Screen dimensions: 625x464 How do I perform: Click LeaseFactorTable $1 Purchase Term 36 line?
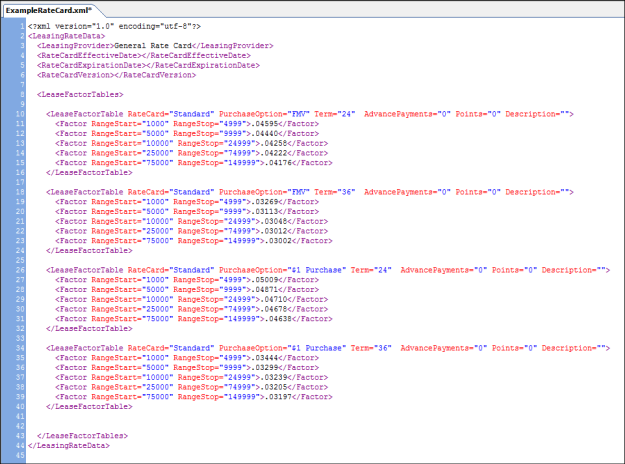(328, 348)
